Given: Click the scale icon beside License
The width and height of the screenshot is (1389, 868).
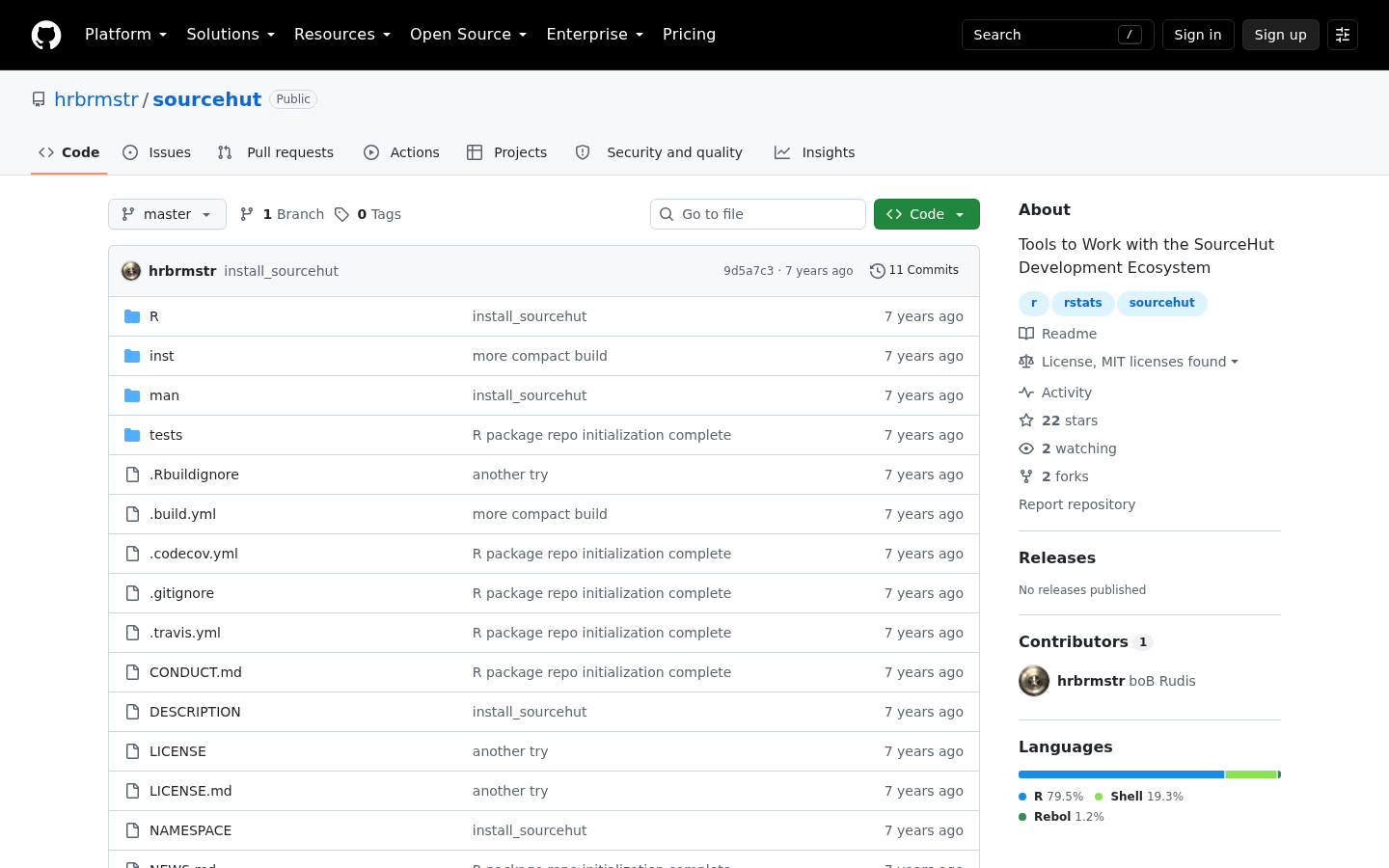Looking at the screenshot, I should (1026, 362).
